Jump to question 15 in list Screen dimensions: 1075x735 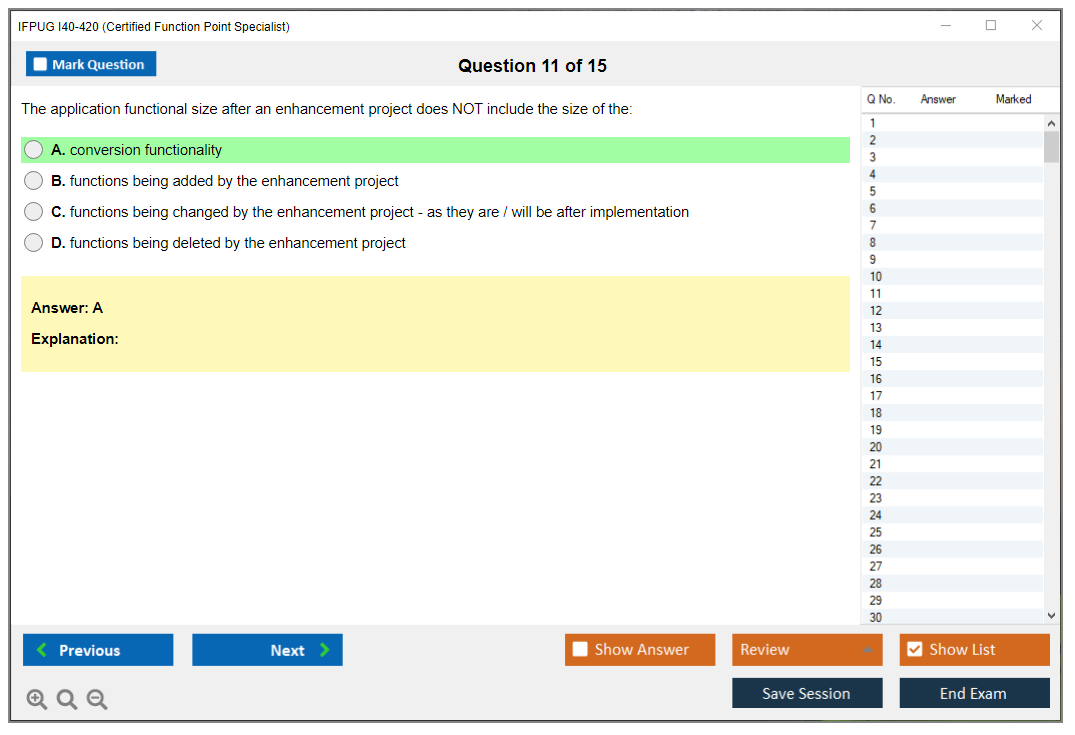click(876, 362)
